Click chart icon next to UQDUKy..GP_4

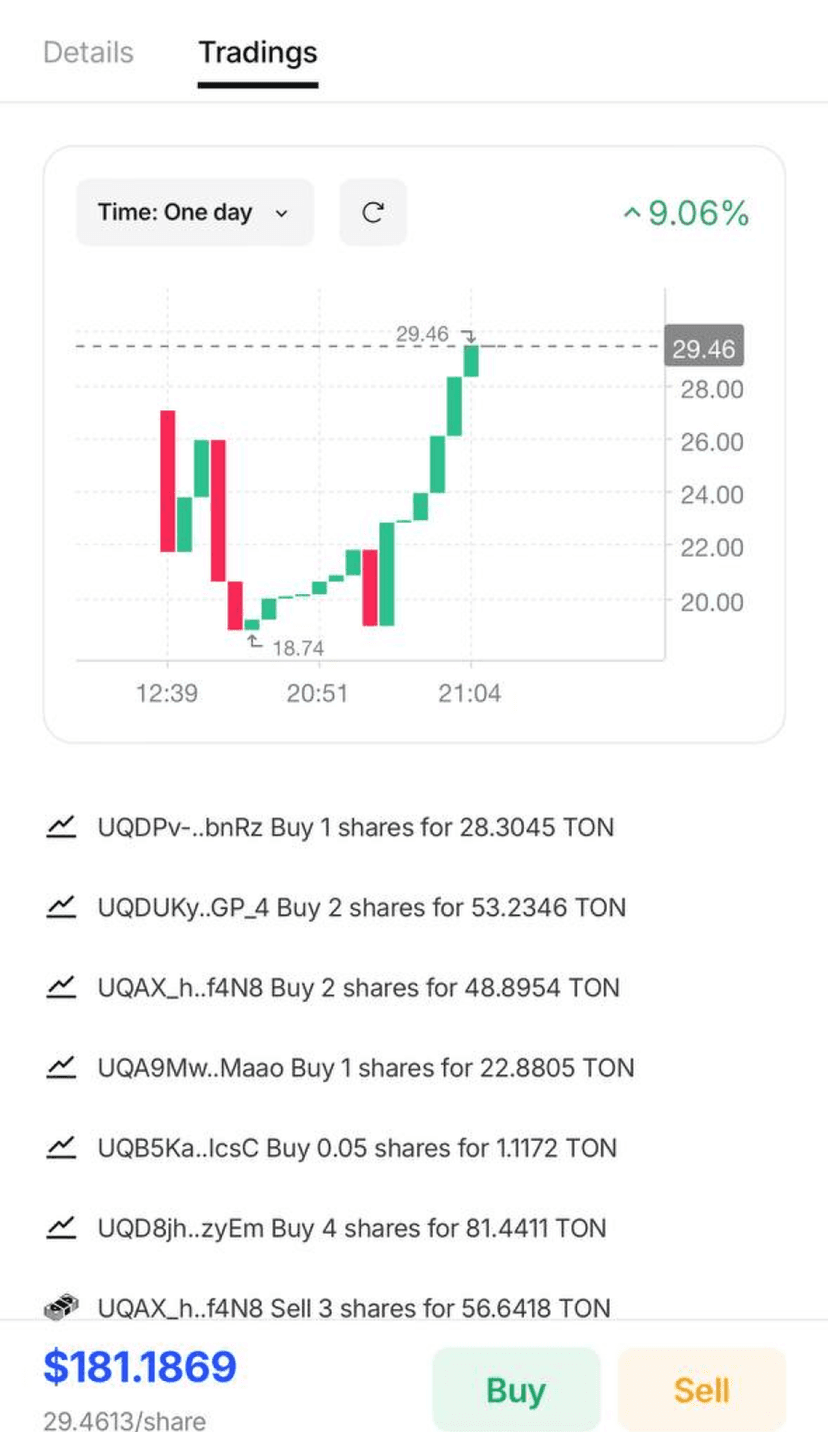pos(61,907)
